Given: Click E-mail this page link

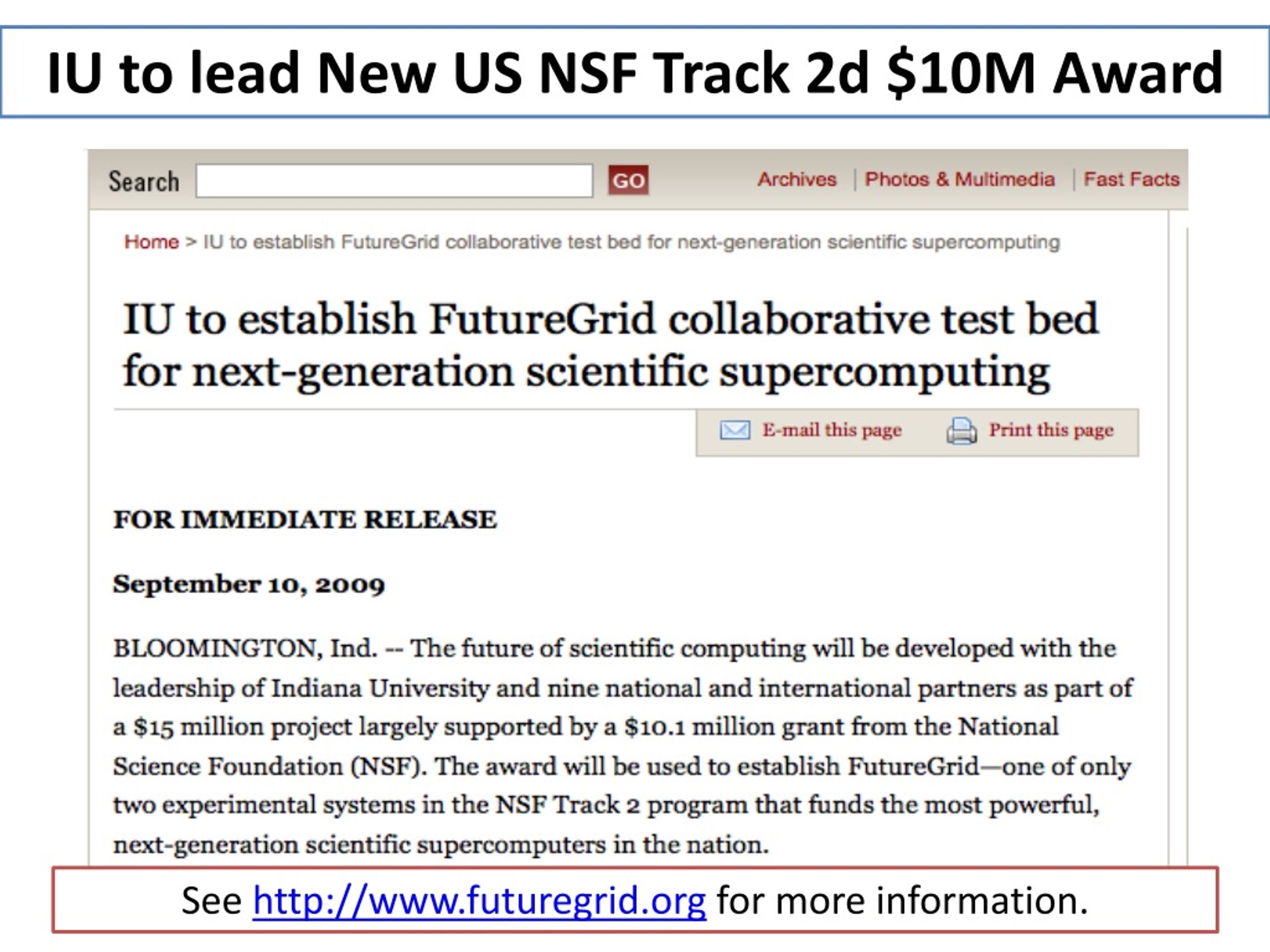Looking at the screenshot, I should (831, 430).
